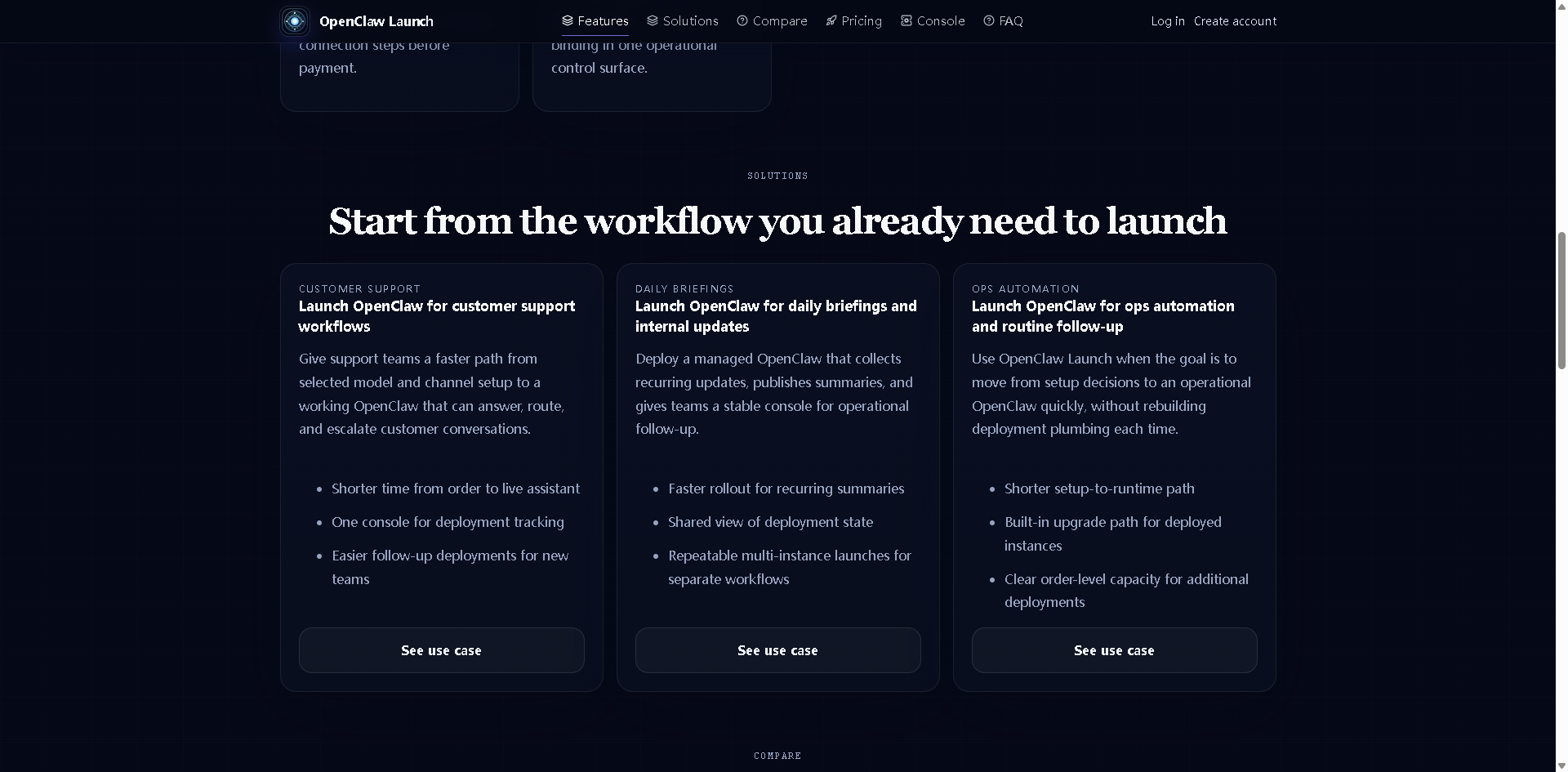Open the Pricing page
This screenshot has width=1568, height=772.
(x=860, y=20)
